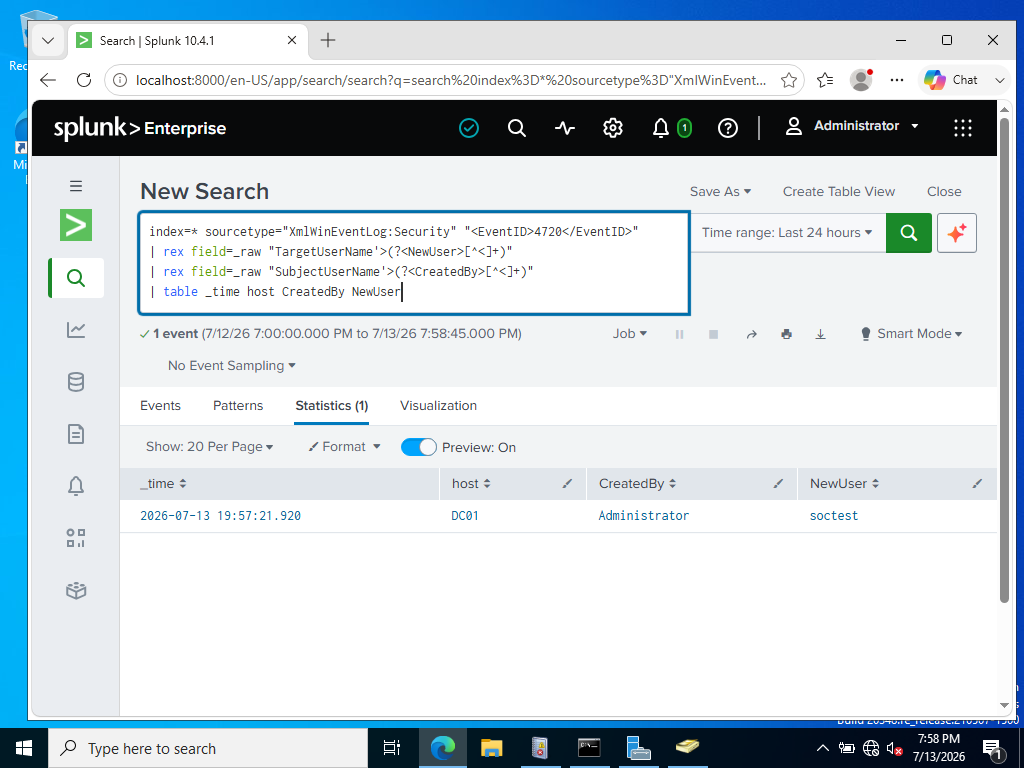Pause the search job
This screenshot has width=1024, height=768.
pos(679,334)
